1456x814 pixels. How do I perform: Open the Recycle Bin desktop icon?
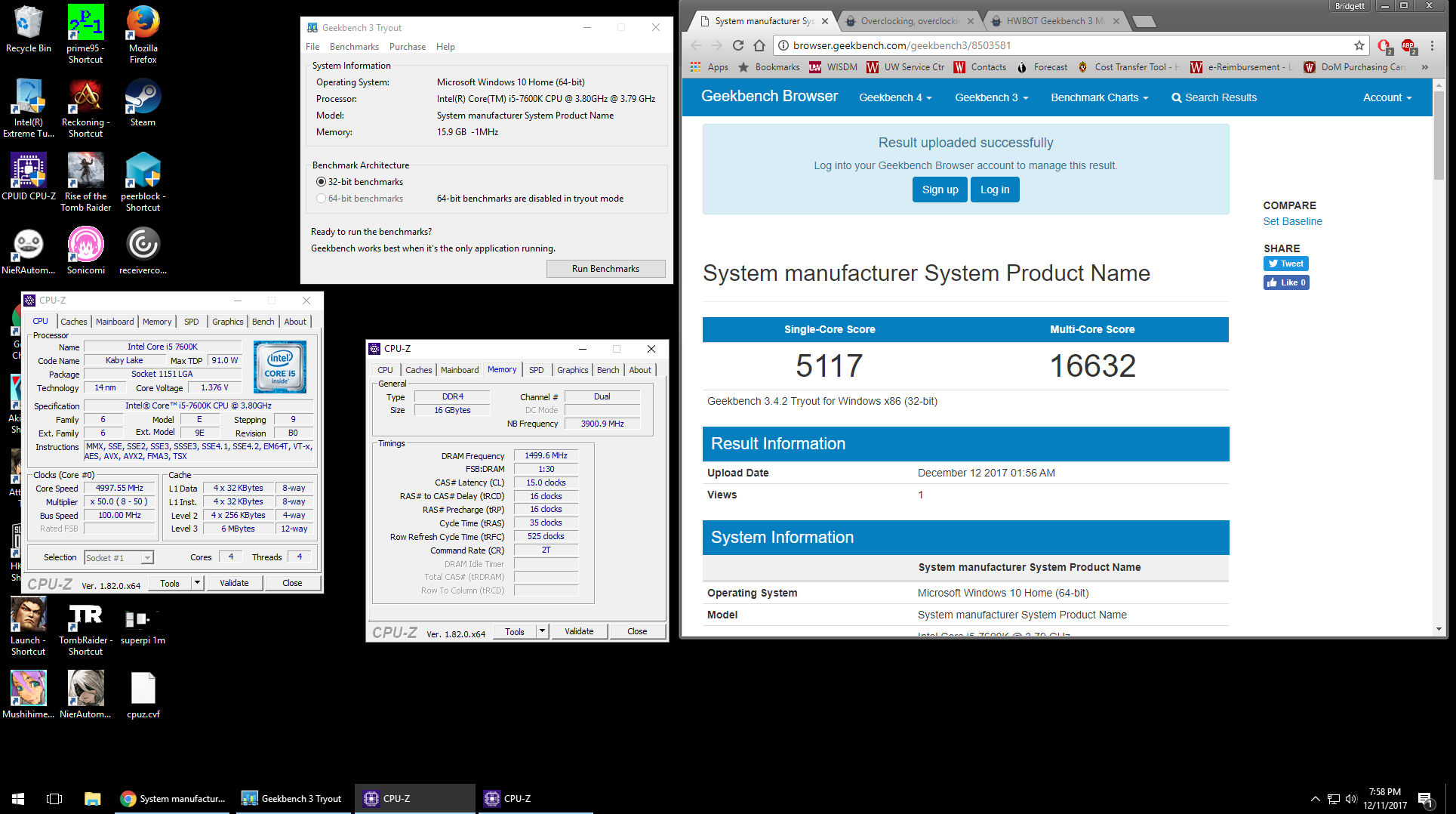(x=28, y=30)
